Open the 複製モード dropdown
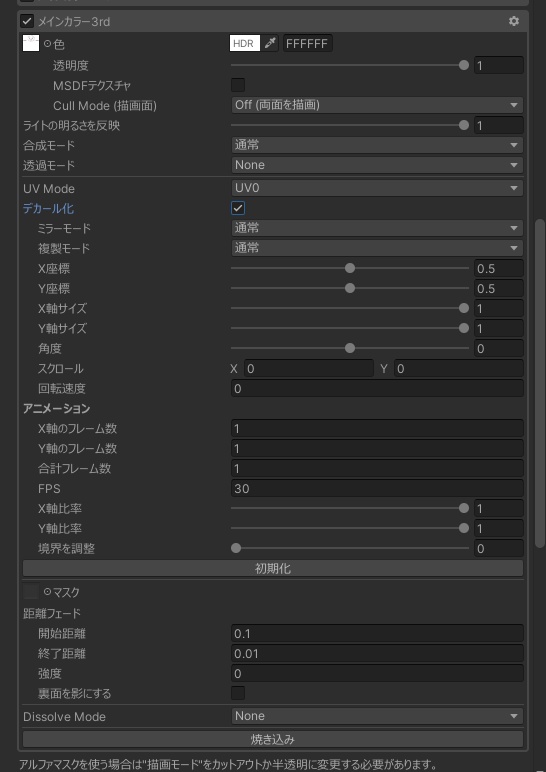The height and width of the screenshot is (772, 546). coord(377,248)
